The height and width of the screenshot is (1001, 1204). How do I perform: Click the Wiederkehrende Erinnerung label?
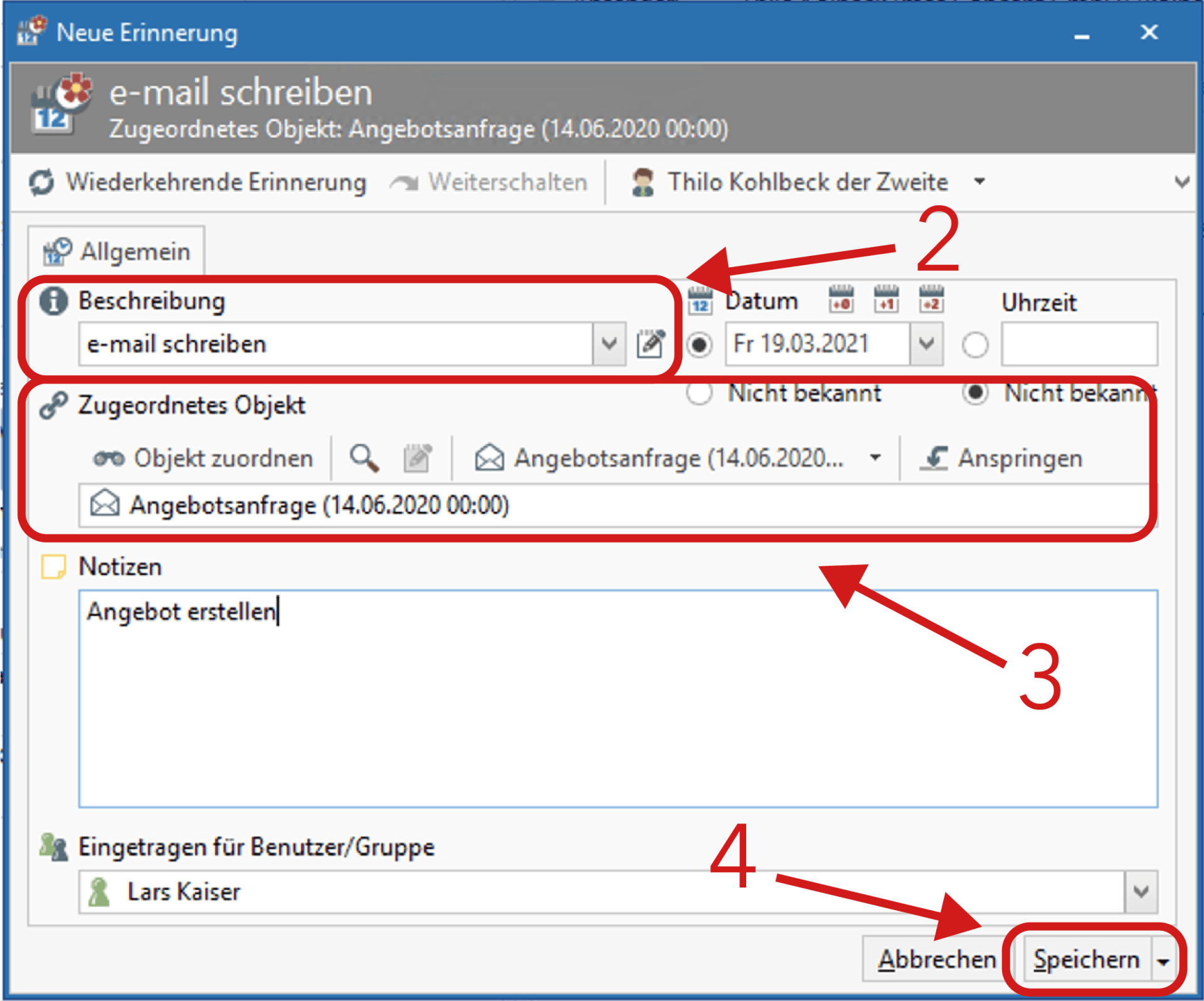tap(216, 183)
